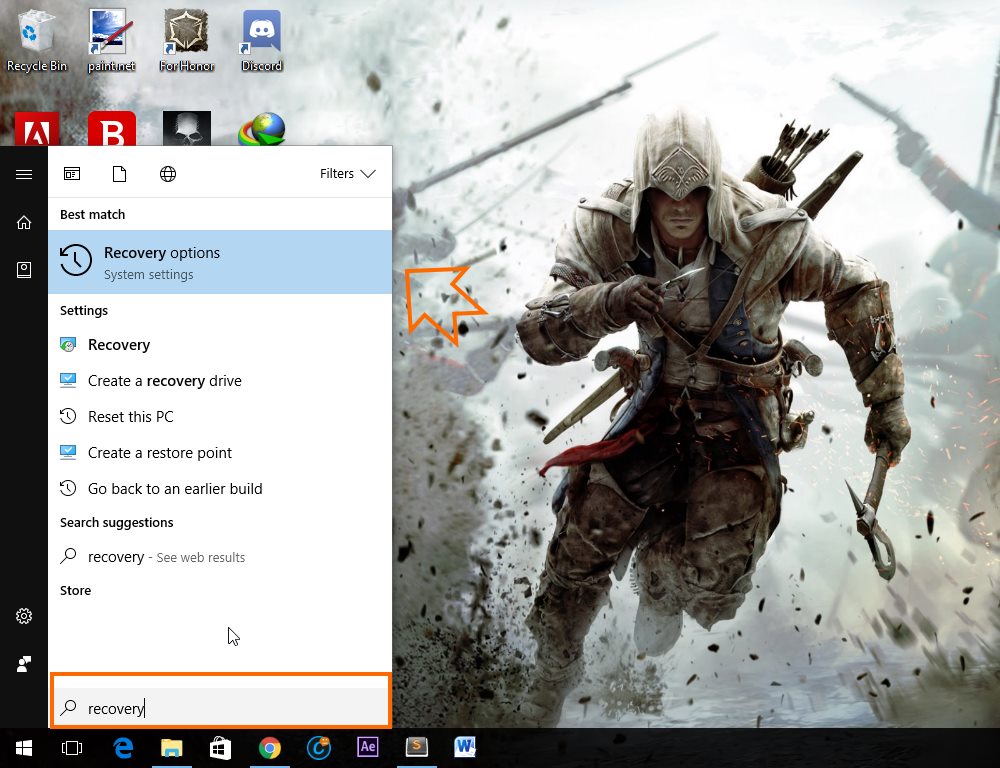Click the 'Best match' heading
This screenshot has width=1000, height=768.
92,214
